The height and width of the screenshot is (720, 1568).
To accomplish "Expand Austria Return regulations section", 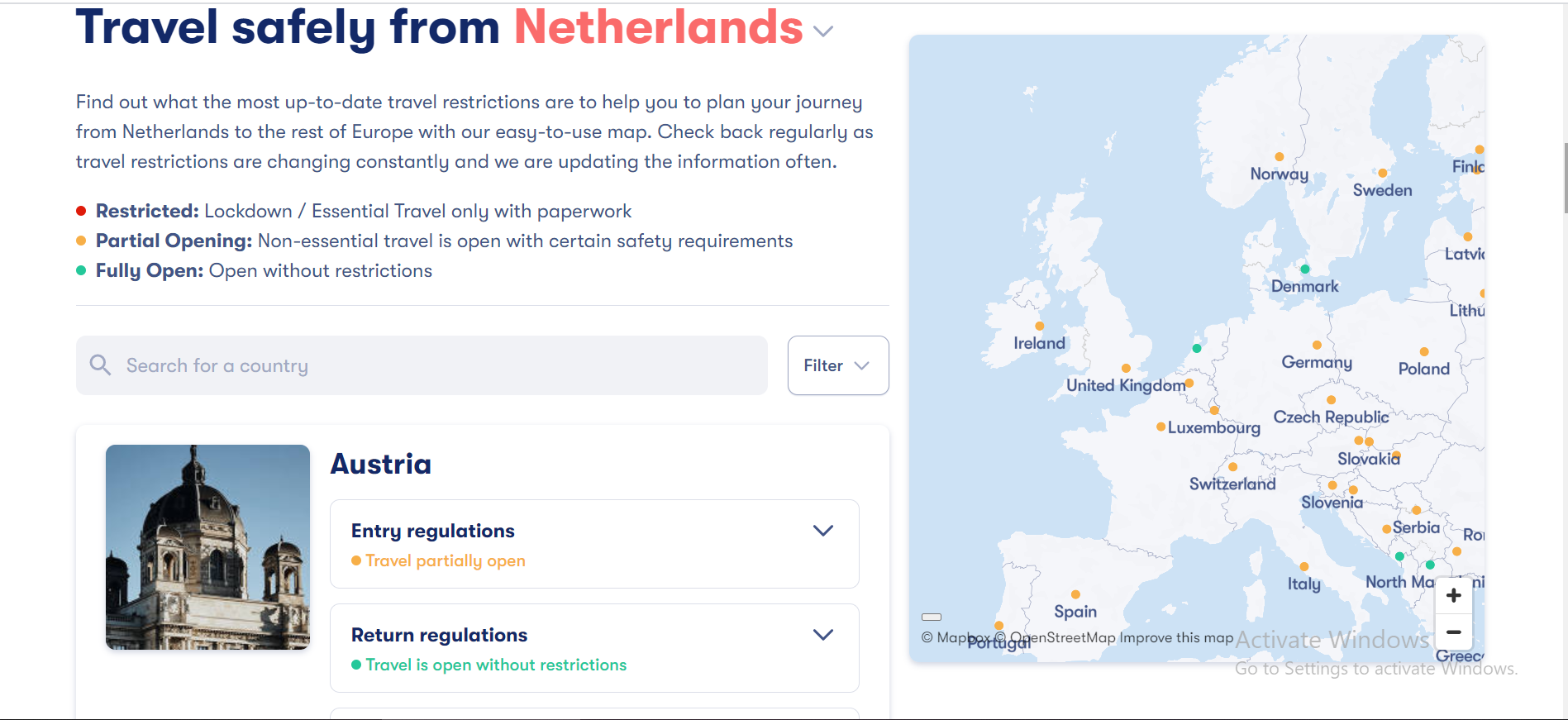I will 822,635.
